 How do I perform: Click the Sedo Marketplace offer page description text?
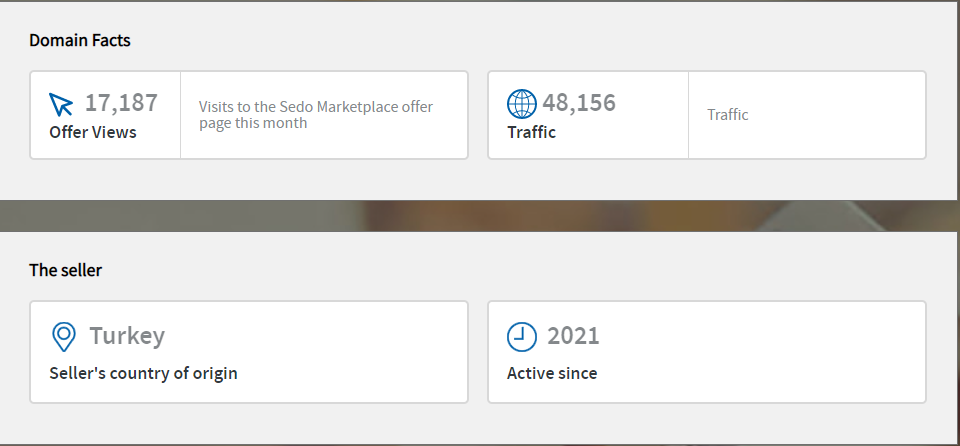[x=316, y=115]
